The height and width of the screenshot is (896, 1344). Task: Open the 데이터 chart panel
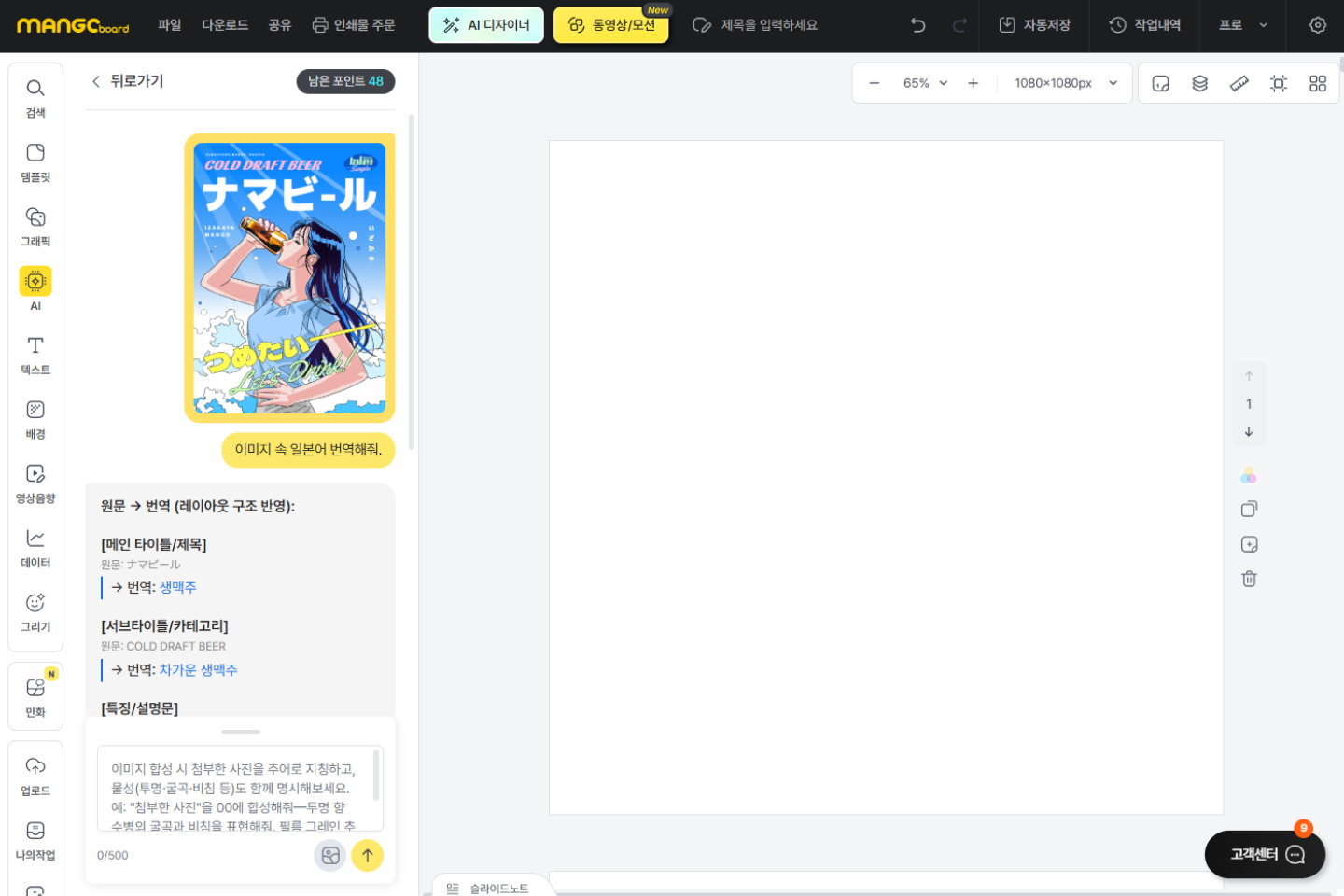click(x=35, y=548)
